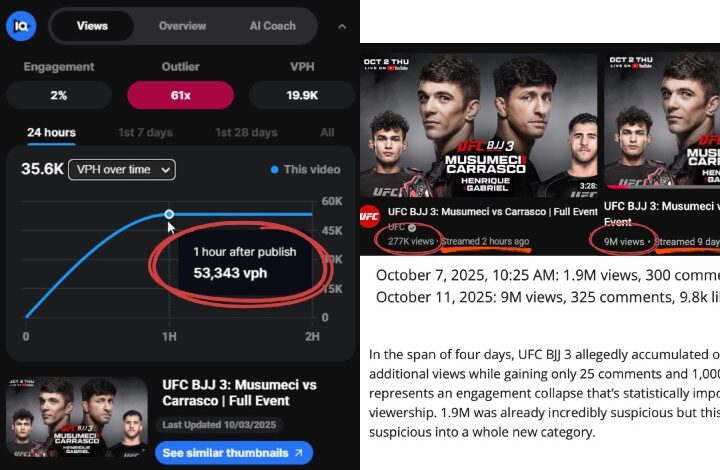This screenshot has height=470, width=720.
Task: Click the IQ logo icon
Action: pos(21,27)
